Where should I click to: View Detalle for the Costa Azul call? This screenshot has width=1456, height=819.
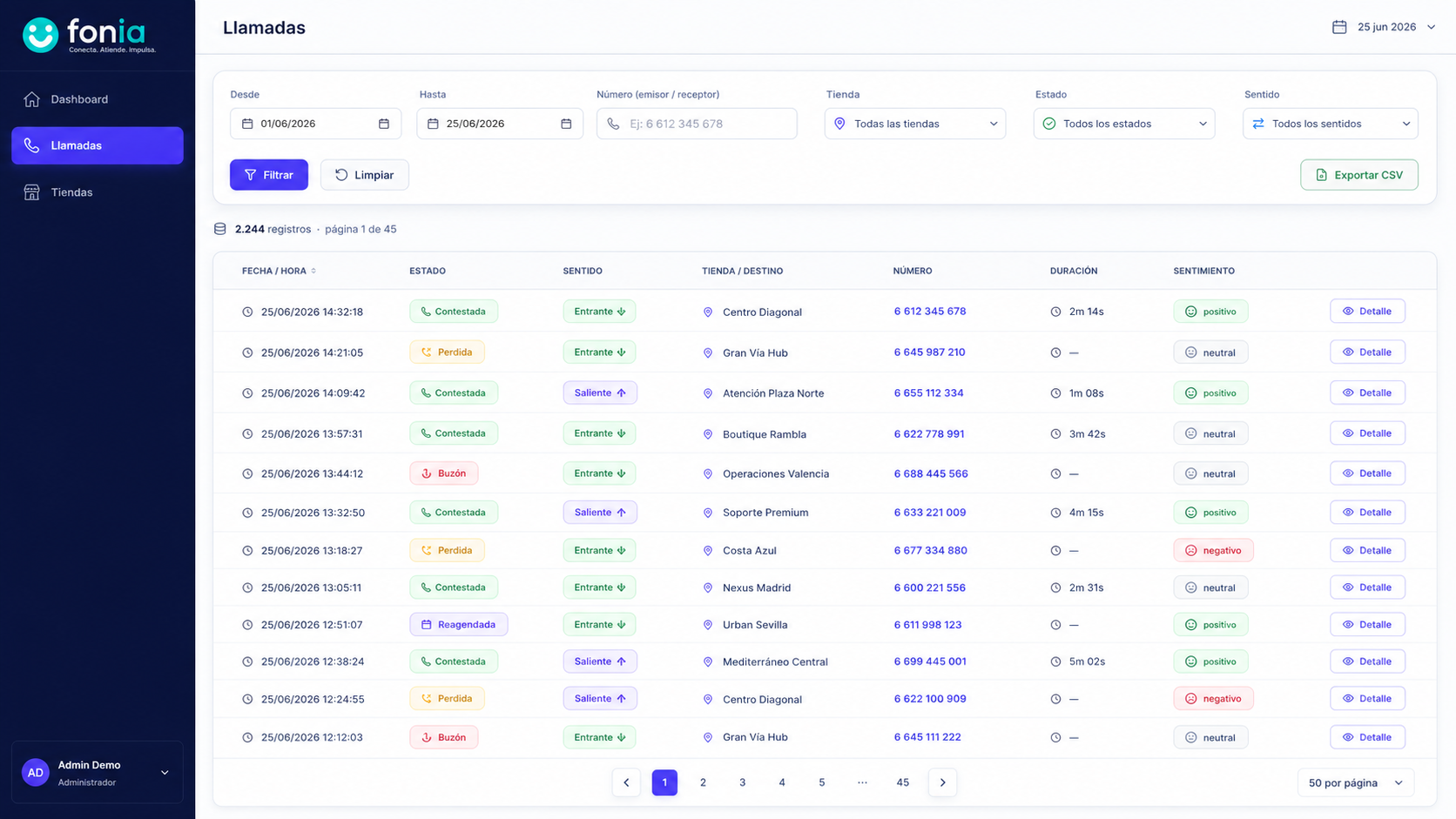click(x=1367, y=550)
